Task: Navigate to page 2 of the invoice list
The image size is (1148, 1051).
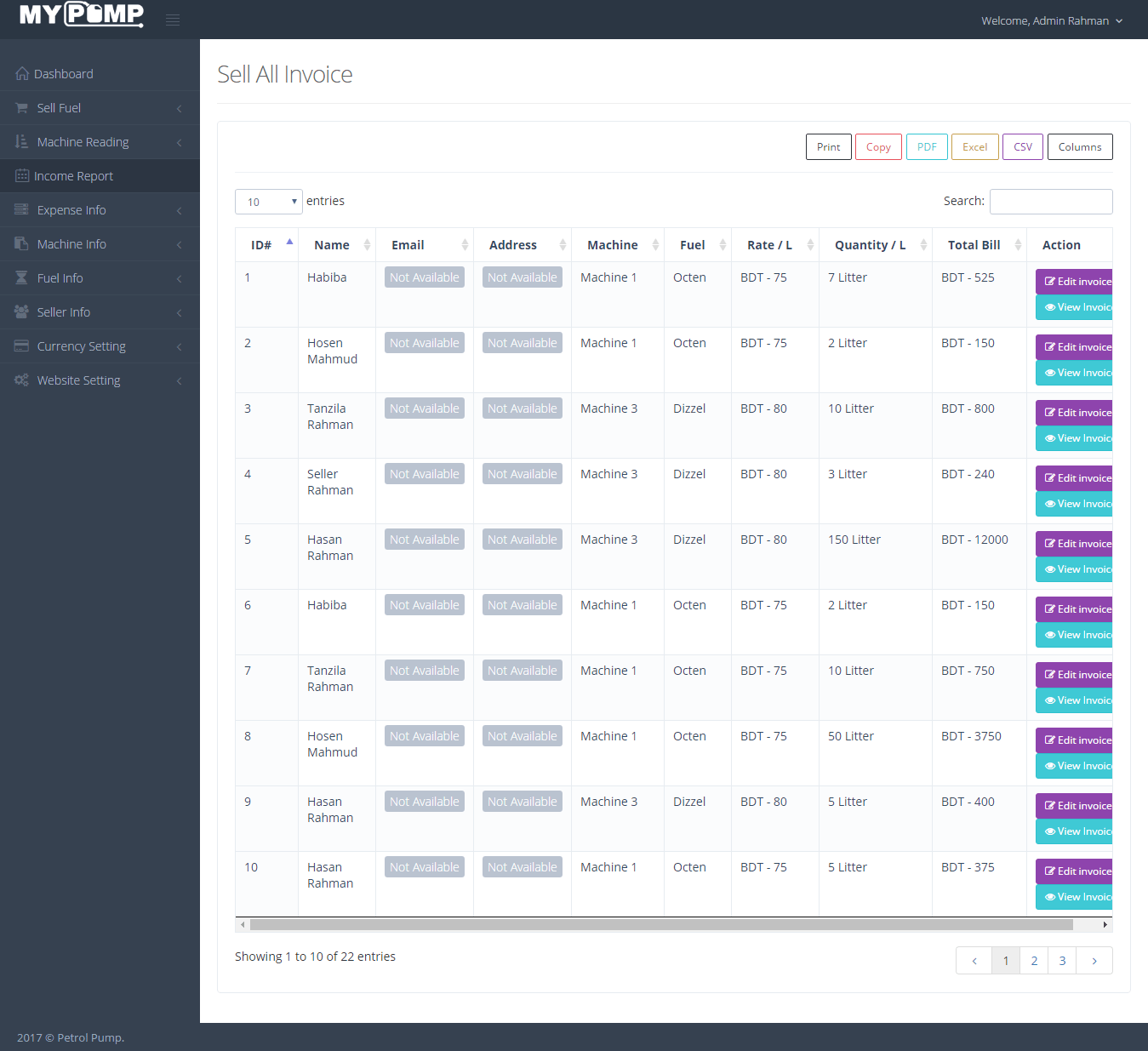Action: tap(1033, 960)
